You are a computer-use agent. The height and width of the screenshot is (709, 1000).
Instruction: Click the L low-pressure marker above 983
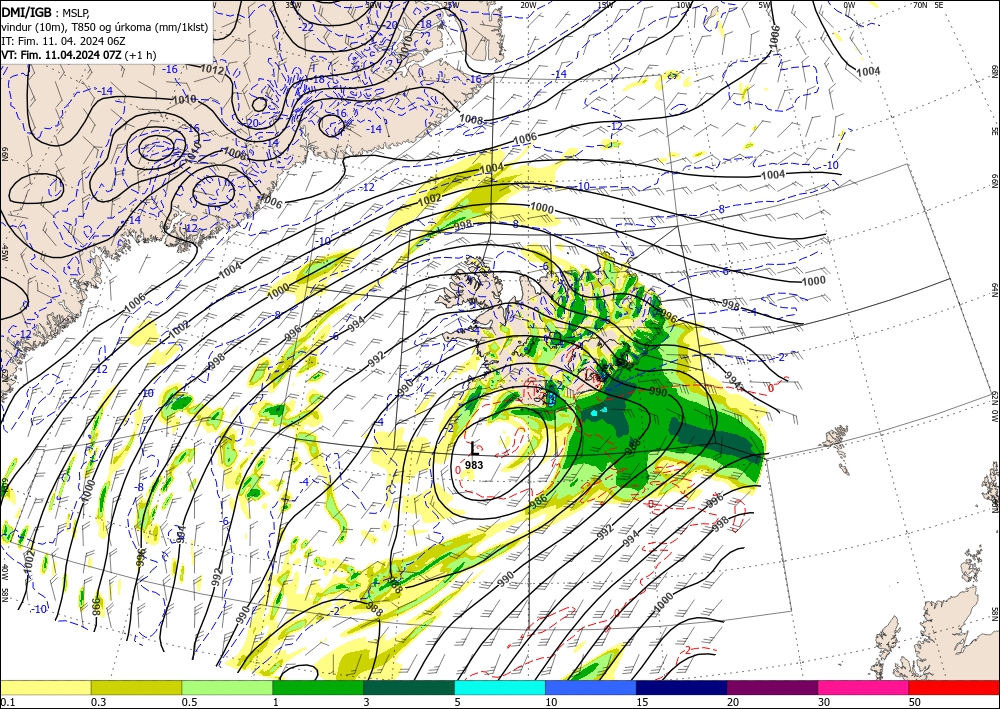tap(474, 448)
